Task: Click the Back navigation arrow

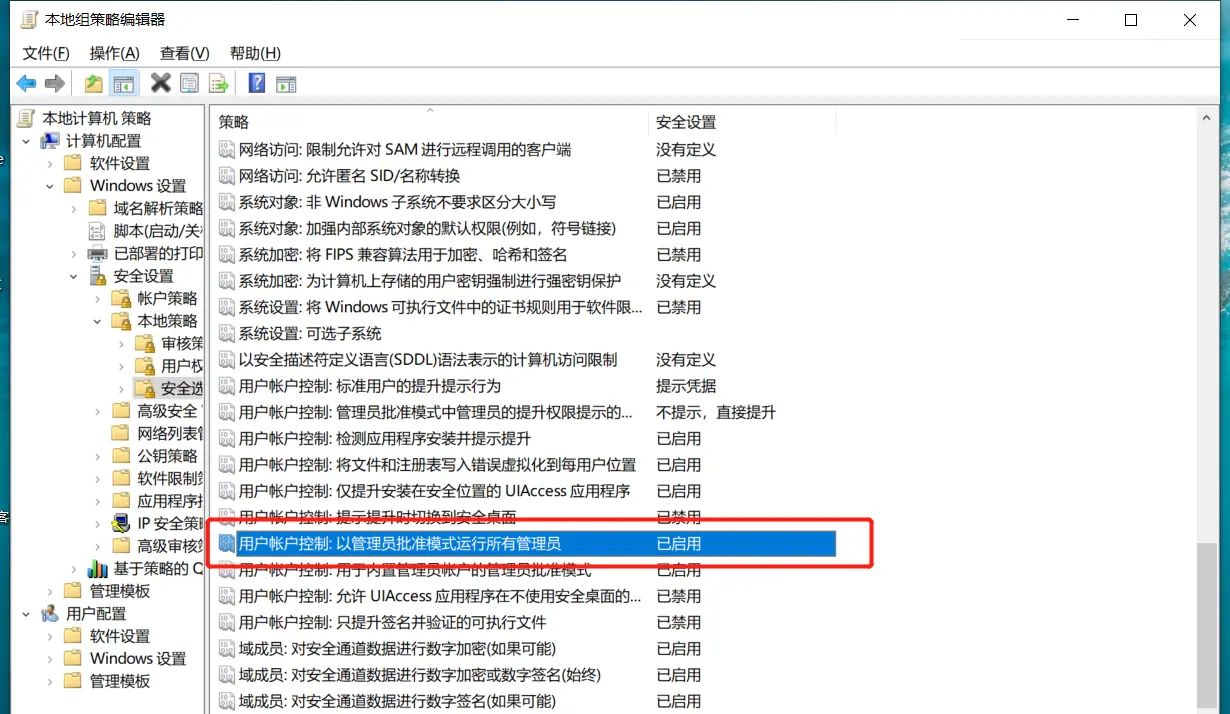Action: 26,83
